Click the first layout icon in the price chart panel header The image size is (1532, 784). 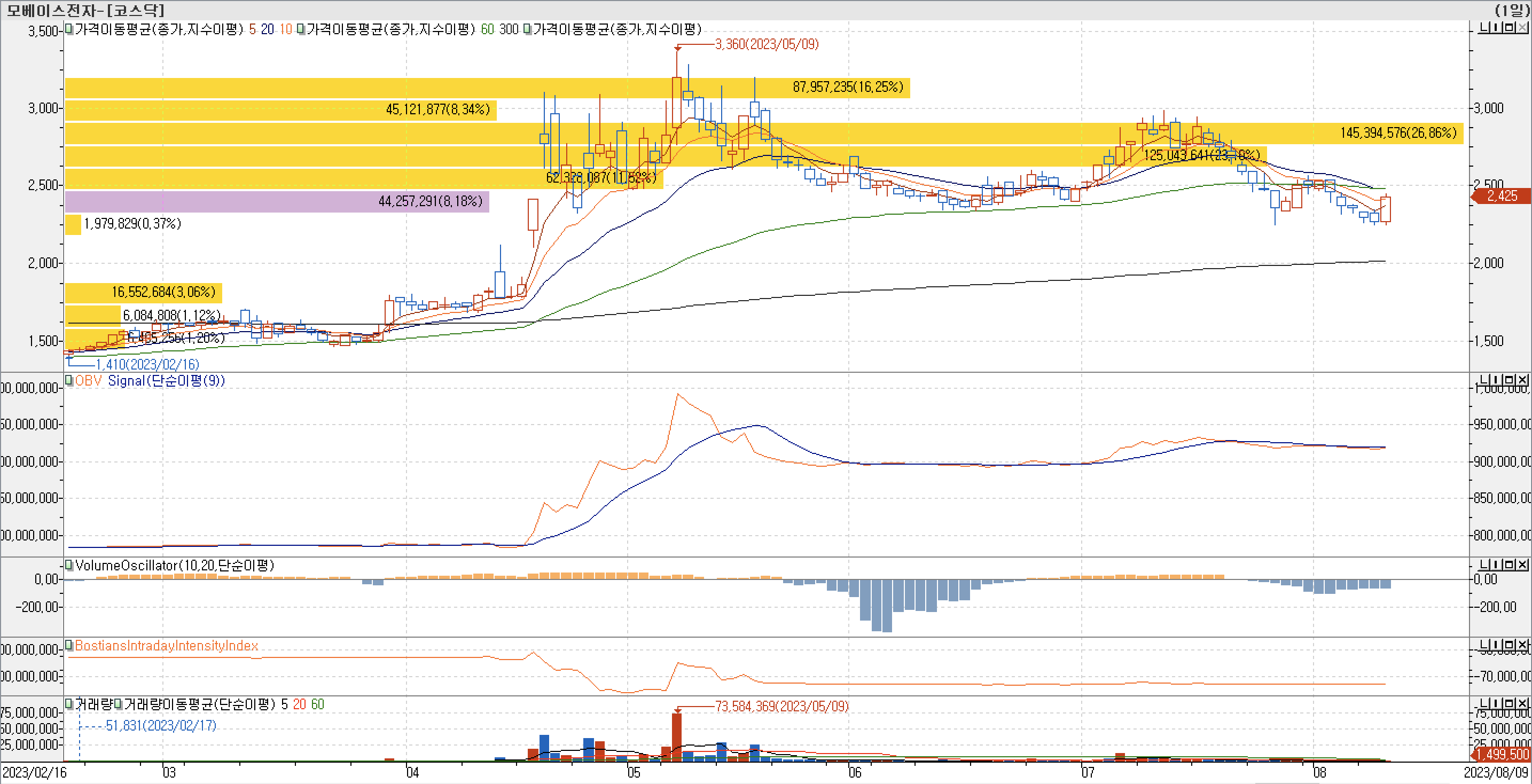coord(1484,28)
